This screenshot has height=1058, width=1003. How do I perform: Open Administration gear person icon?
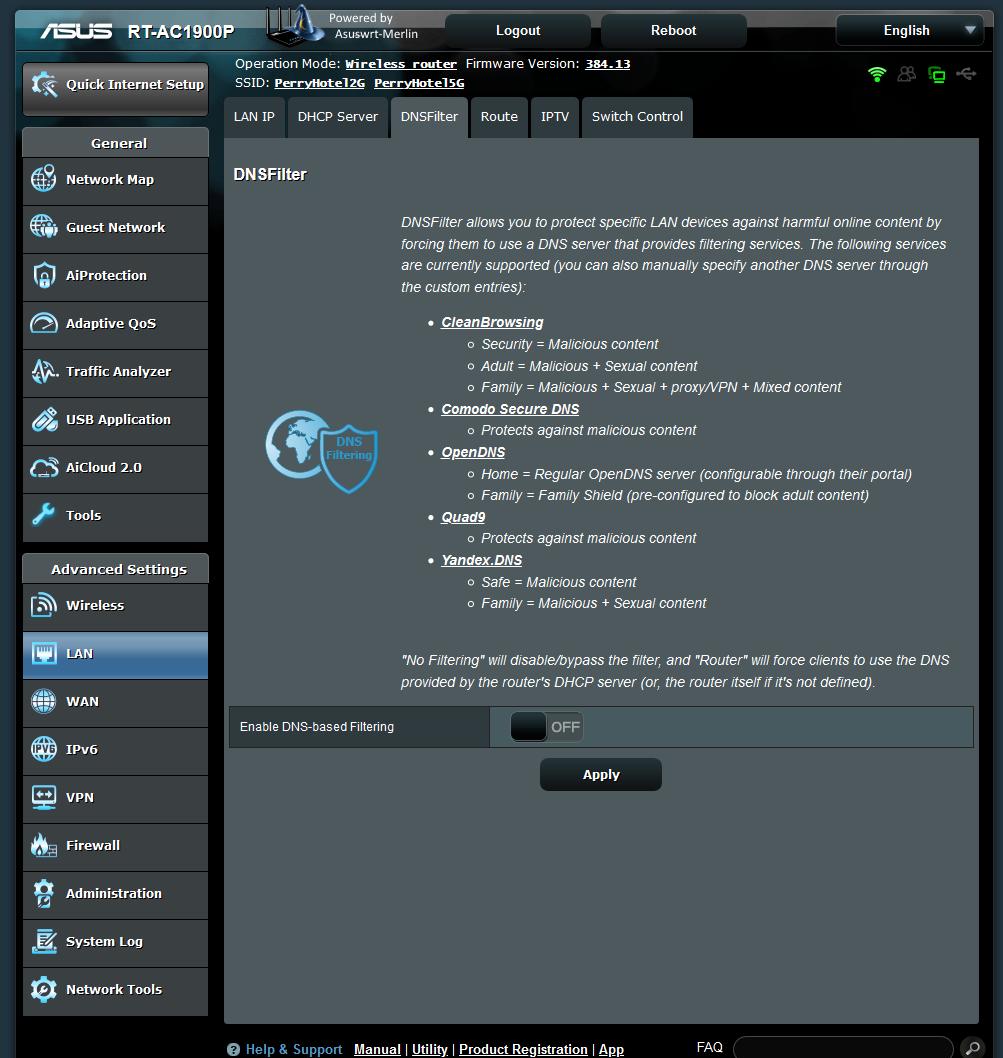pyautogui.click(x=44, y=893)
